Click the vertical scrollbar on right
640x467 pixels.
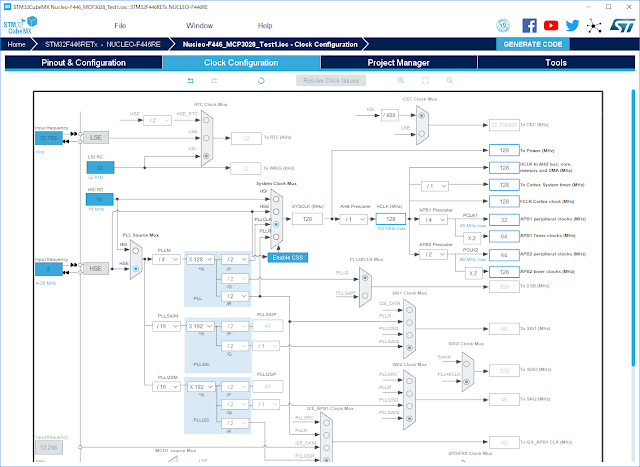(633, 229)
